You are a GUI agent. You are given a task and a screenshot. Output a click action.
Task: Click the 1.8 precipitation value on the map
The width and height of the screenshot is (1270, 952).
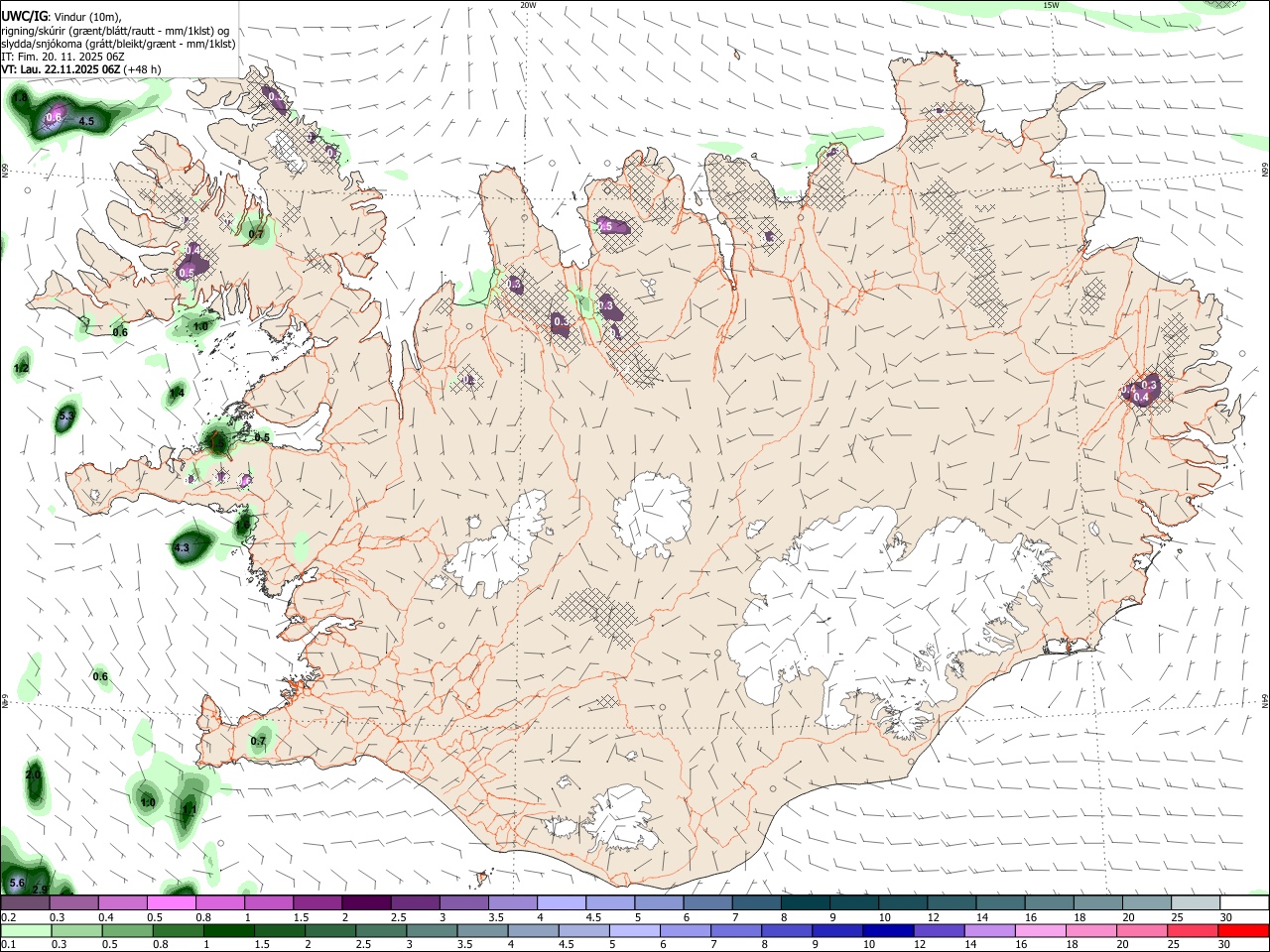20,97
